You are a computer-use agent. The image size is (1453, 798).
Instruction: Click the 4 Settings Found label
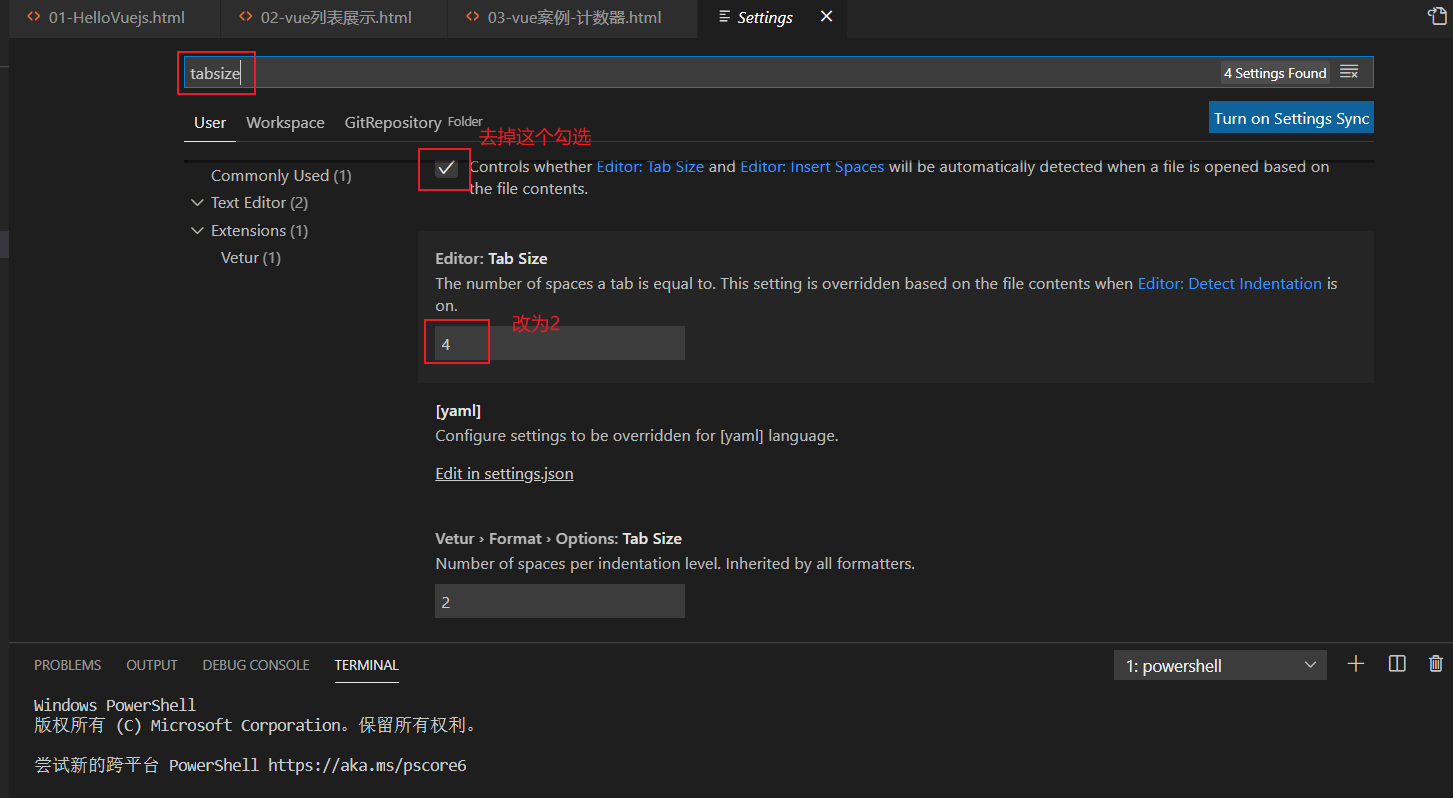[1275, 73]
